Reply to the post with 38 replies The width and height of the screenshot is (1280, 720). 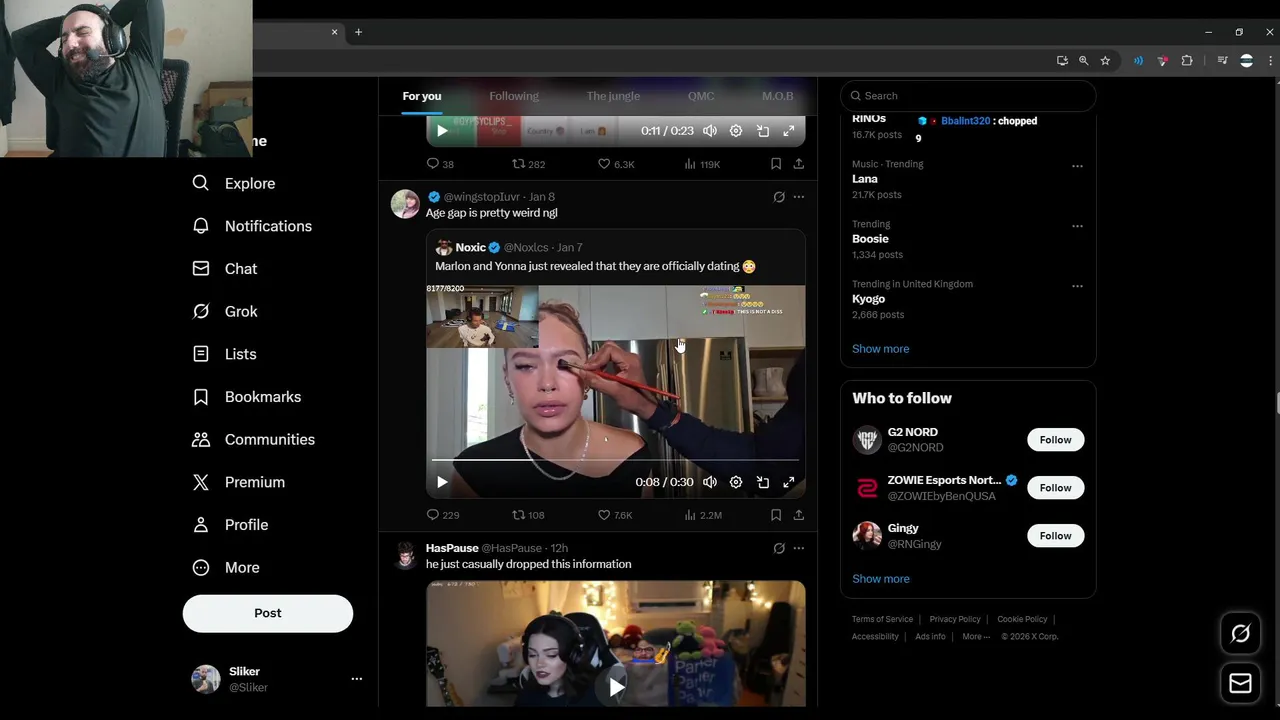coord(440,164)
